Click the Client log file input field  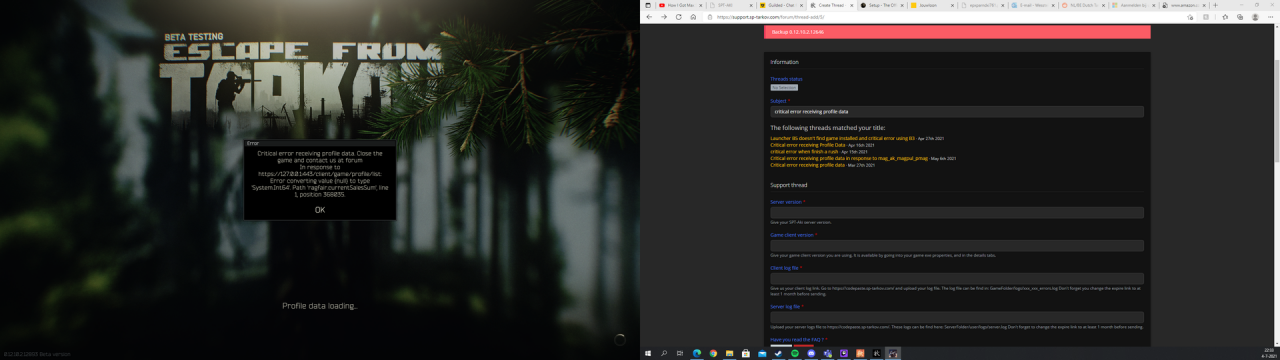tap(957, 279)
